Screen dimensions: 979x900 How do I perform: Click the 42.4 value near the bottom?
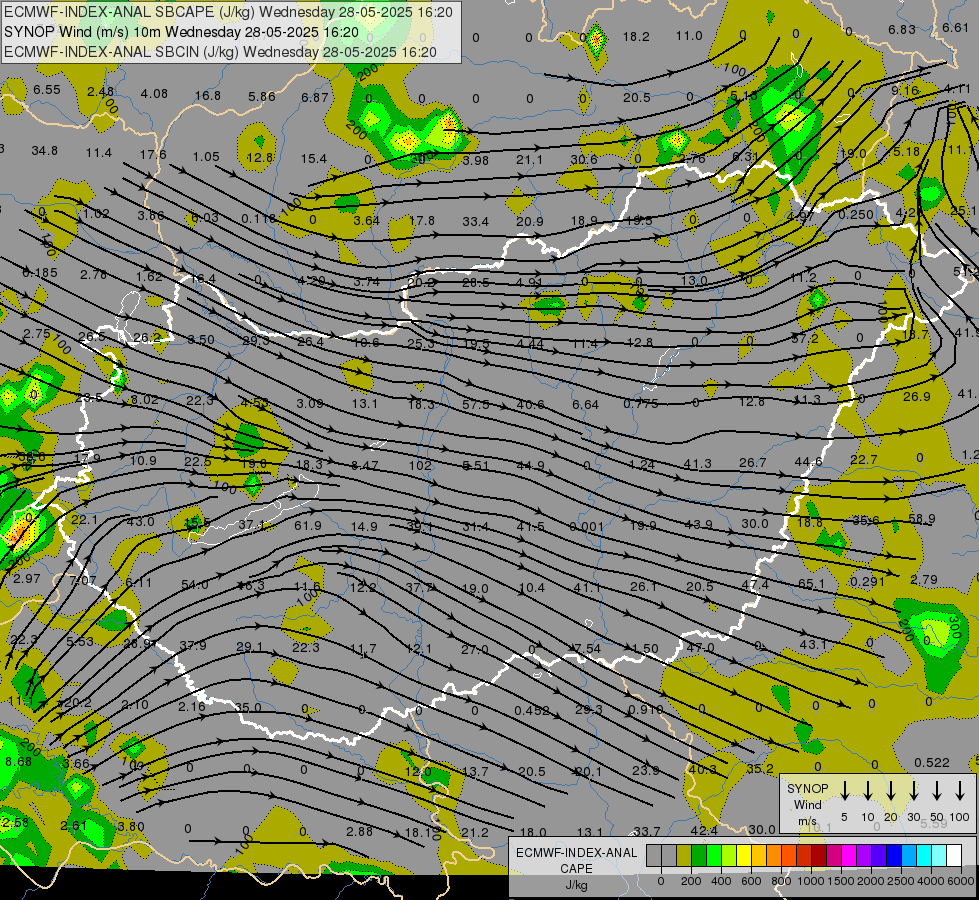point(704,830)
